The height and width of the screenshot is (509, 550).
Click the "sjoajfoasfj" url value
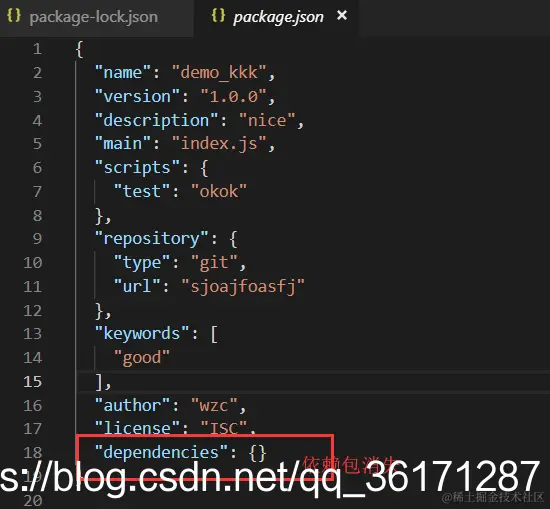pos(243,286)
